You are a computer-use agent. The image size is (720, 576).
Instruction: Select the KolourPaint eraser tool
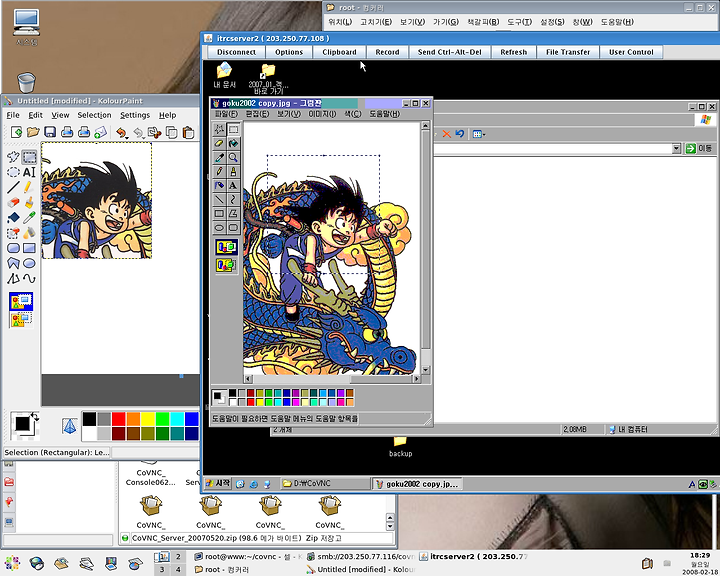pos(13,203)
